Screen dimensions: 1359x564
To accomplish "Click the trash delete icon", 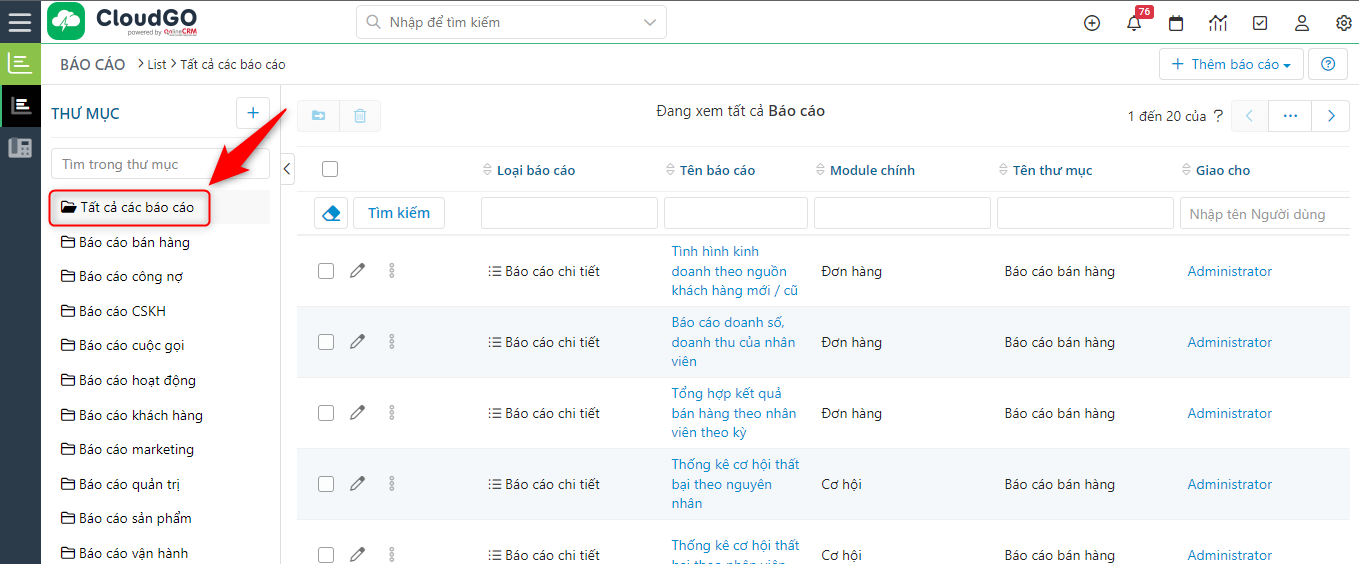I will [360, 116].
